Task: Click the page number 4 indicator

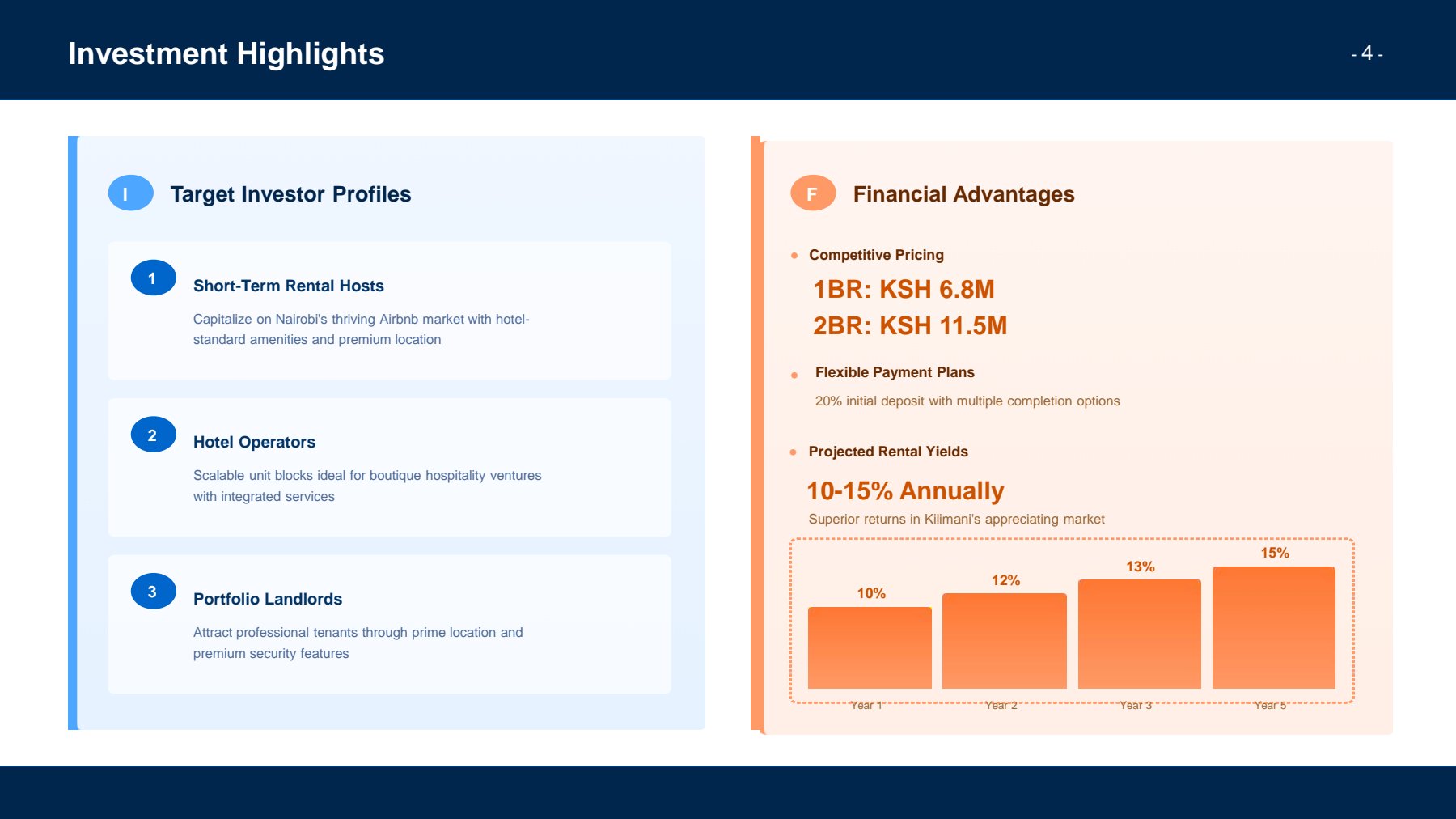Action: [1367, 53]
